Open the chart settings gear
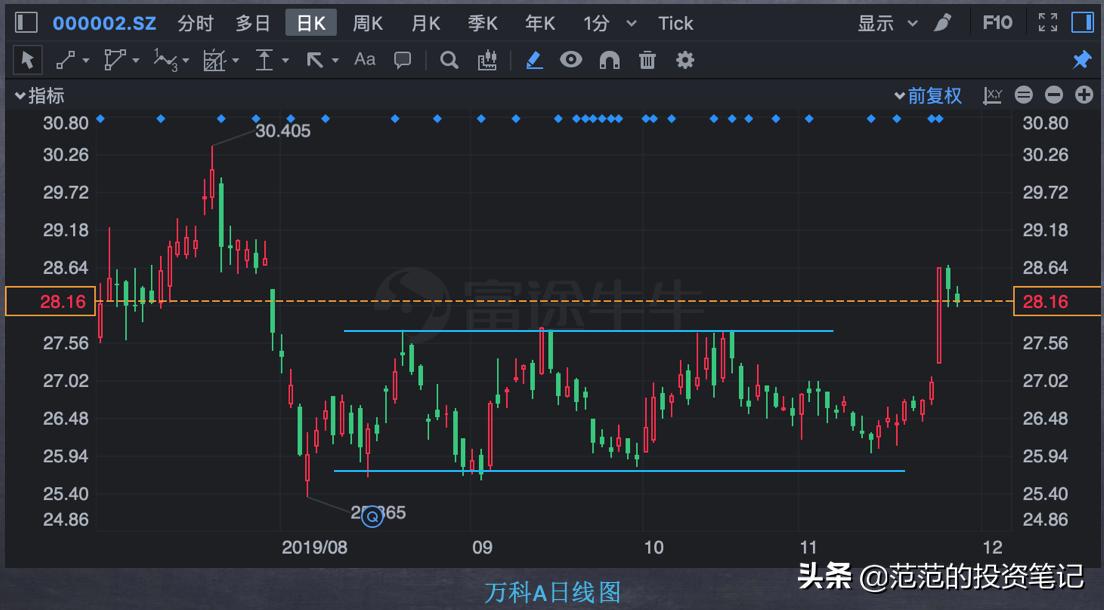1104x610 pixels. (x=684, y=60)
